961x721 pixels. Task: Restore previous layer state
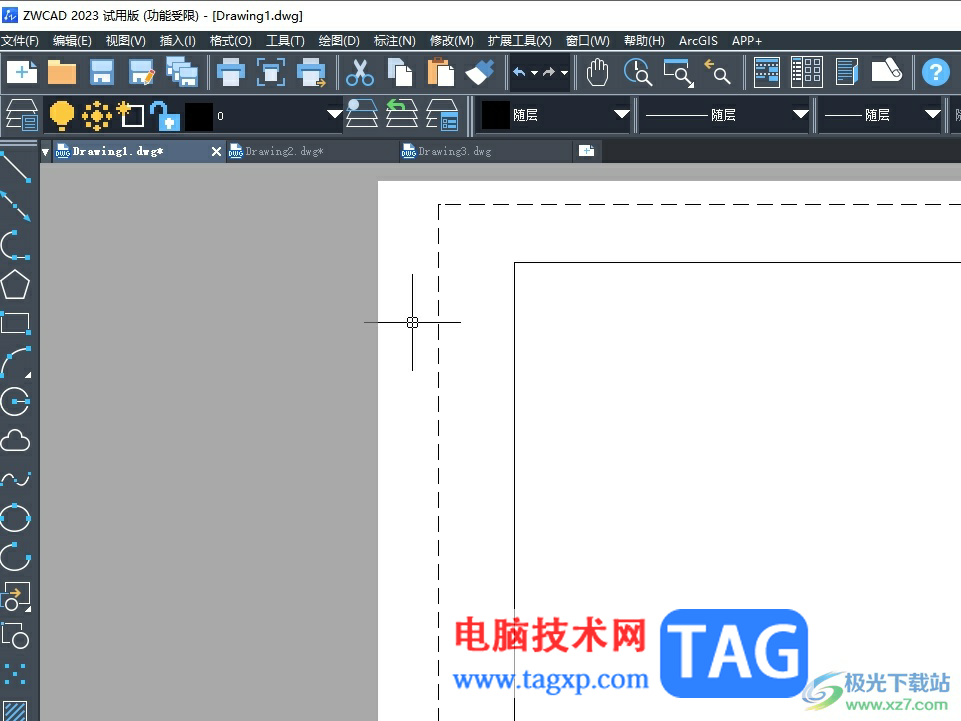(401, 113)
